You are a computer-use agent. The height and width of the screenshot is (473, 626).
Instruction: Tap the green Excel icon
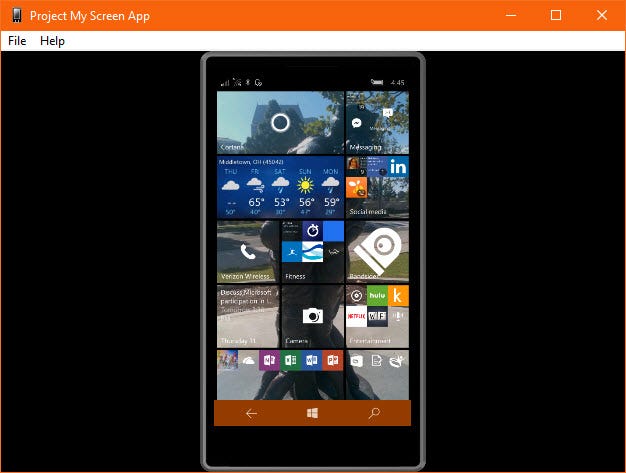[290, 360]
